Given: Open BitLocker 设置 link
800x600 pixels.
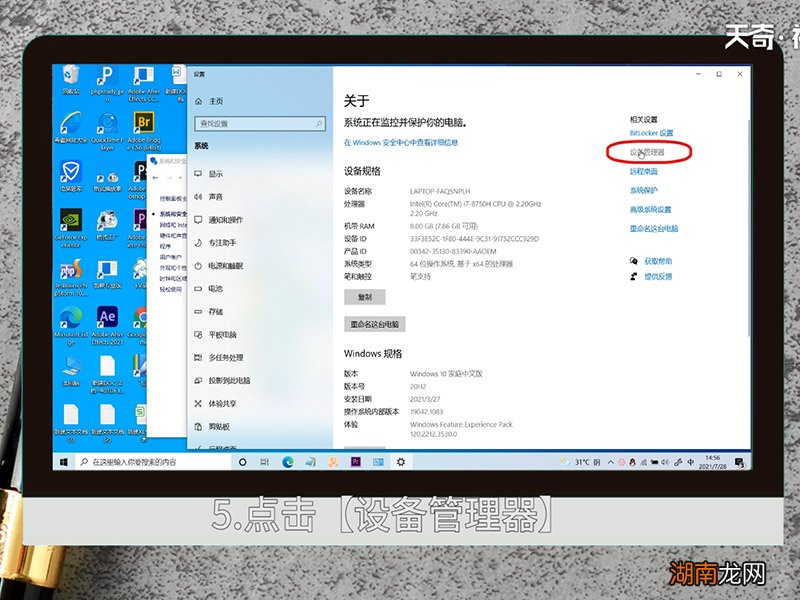Looking at the screenshot, I should tap(651, 133).
